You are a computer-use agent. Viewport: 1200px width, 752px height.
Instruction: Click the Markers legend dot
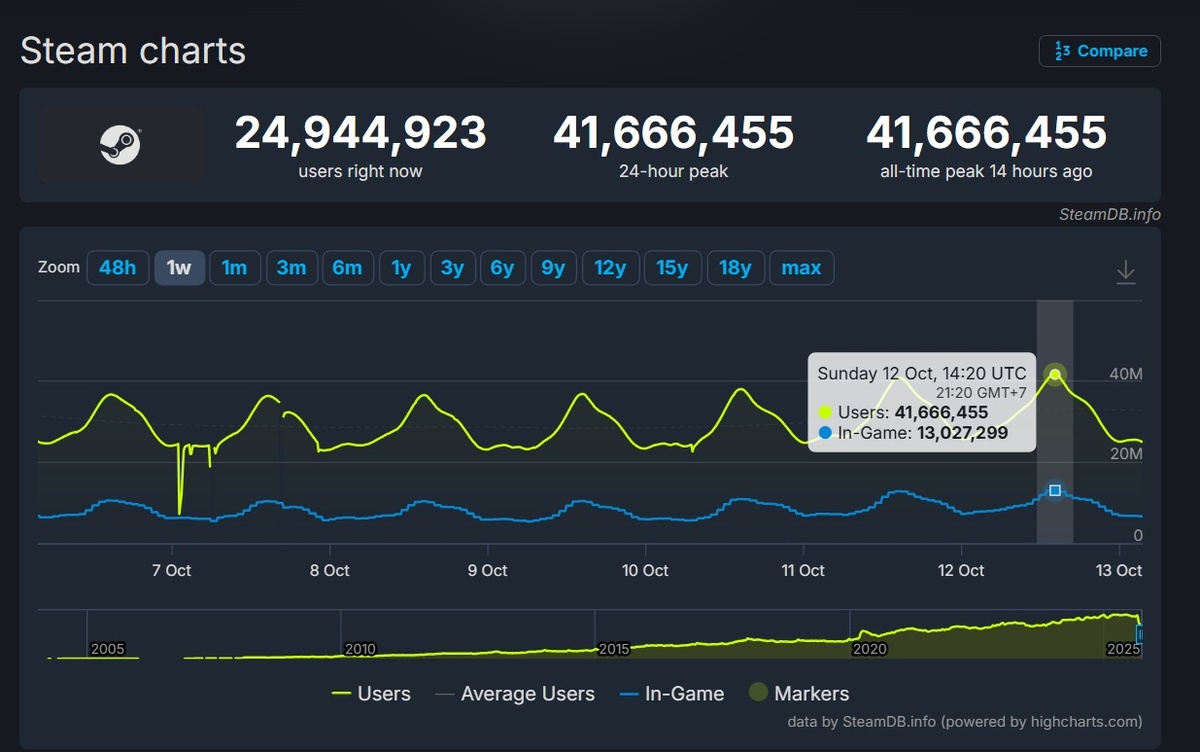(757, 692)
